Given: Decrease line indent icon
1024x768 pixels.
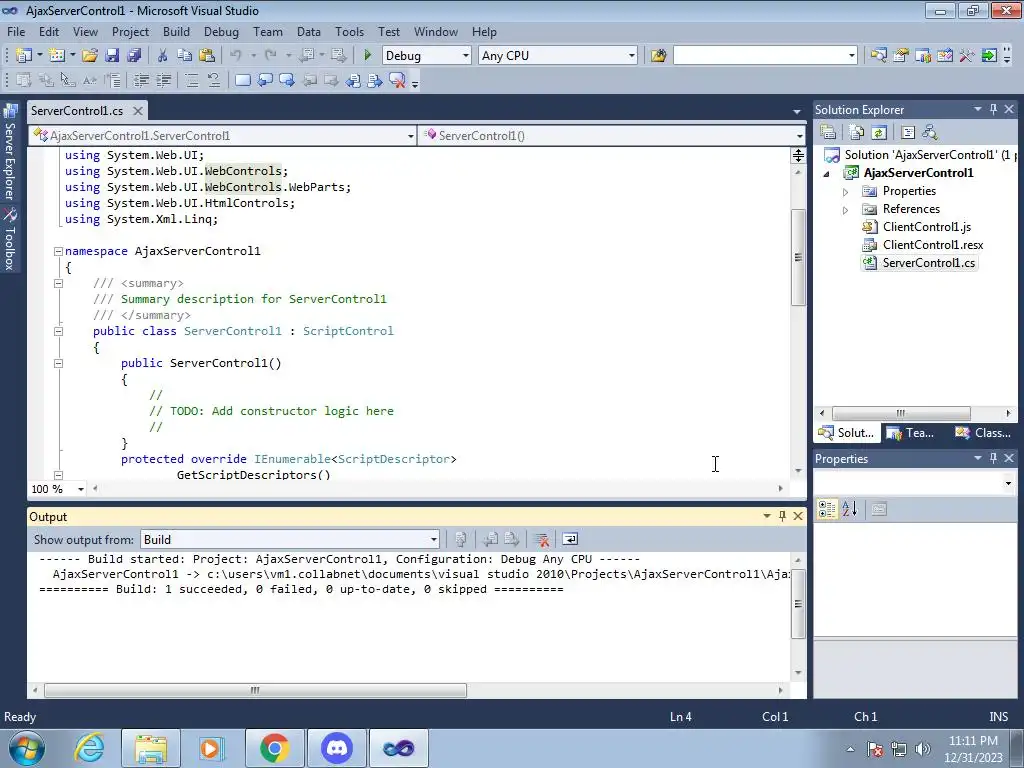Looking at the screenshot, I should pos(141,80).
